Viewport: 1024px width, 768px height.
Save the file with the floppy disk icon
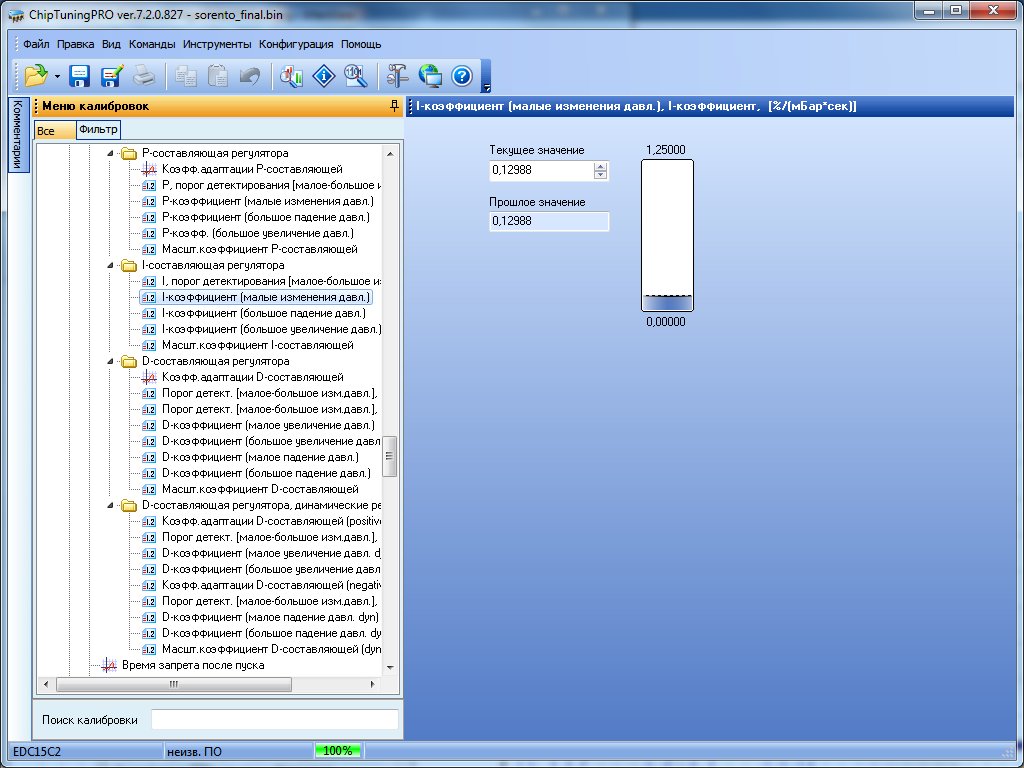[x=80, y=76]
